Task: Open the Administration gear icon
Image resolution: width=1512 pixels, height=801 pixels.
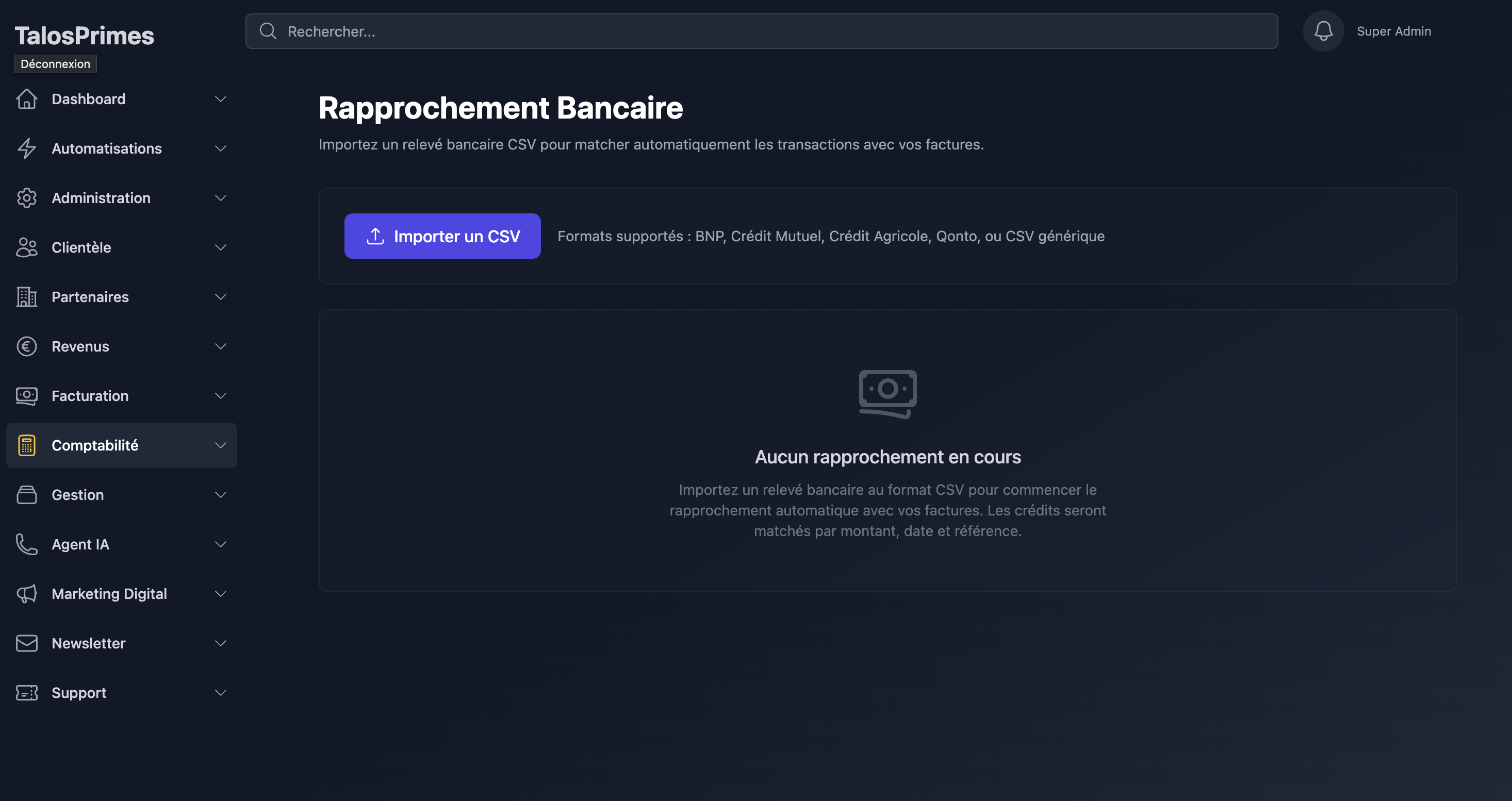Action: [x=26, y=198]
